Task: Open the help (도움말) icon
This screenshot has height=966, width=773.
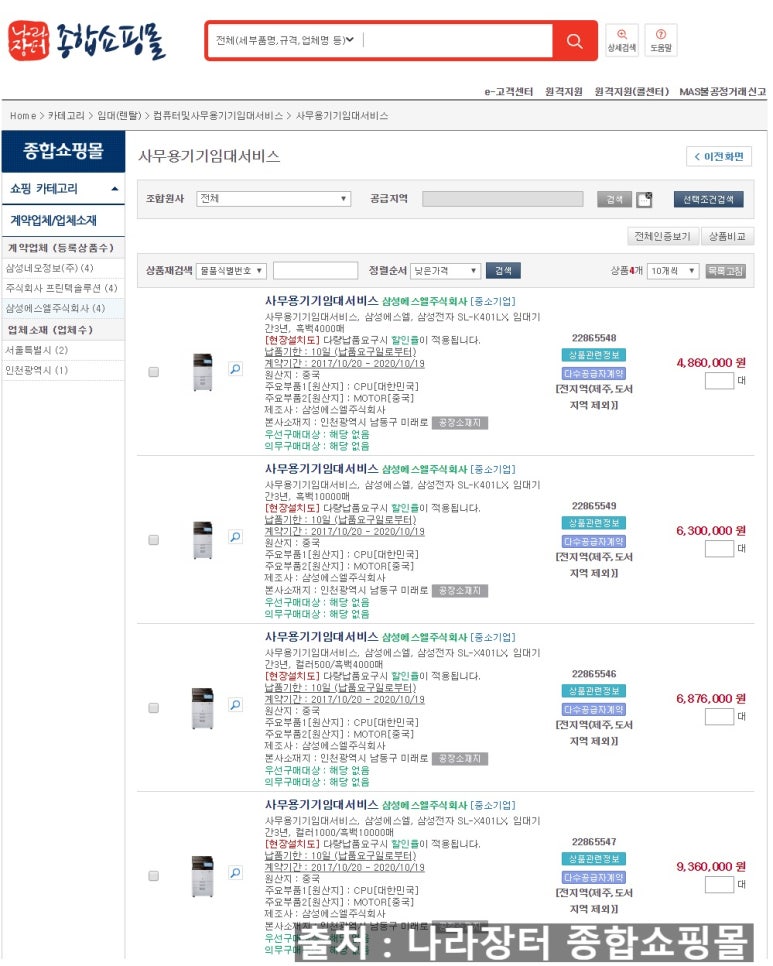Action: point(660,41)
